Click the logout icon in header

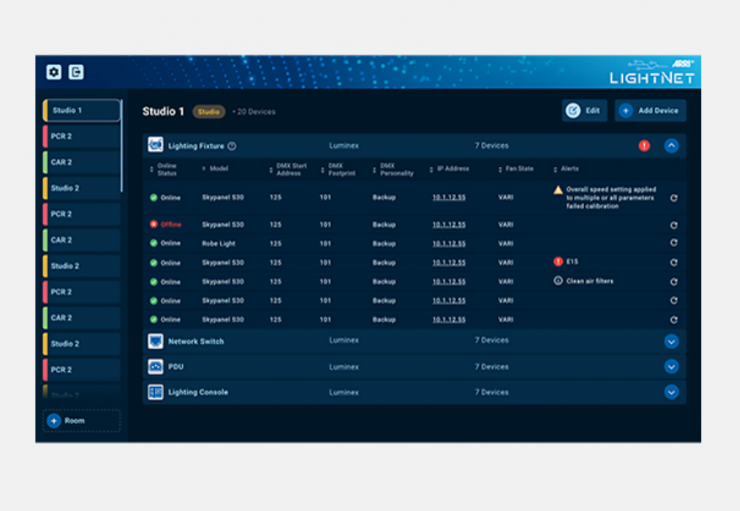[76, 72]
